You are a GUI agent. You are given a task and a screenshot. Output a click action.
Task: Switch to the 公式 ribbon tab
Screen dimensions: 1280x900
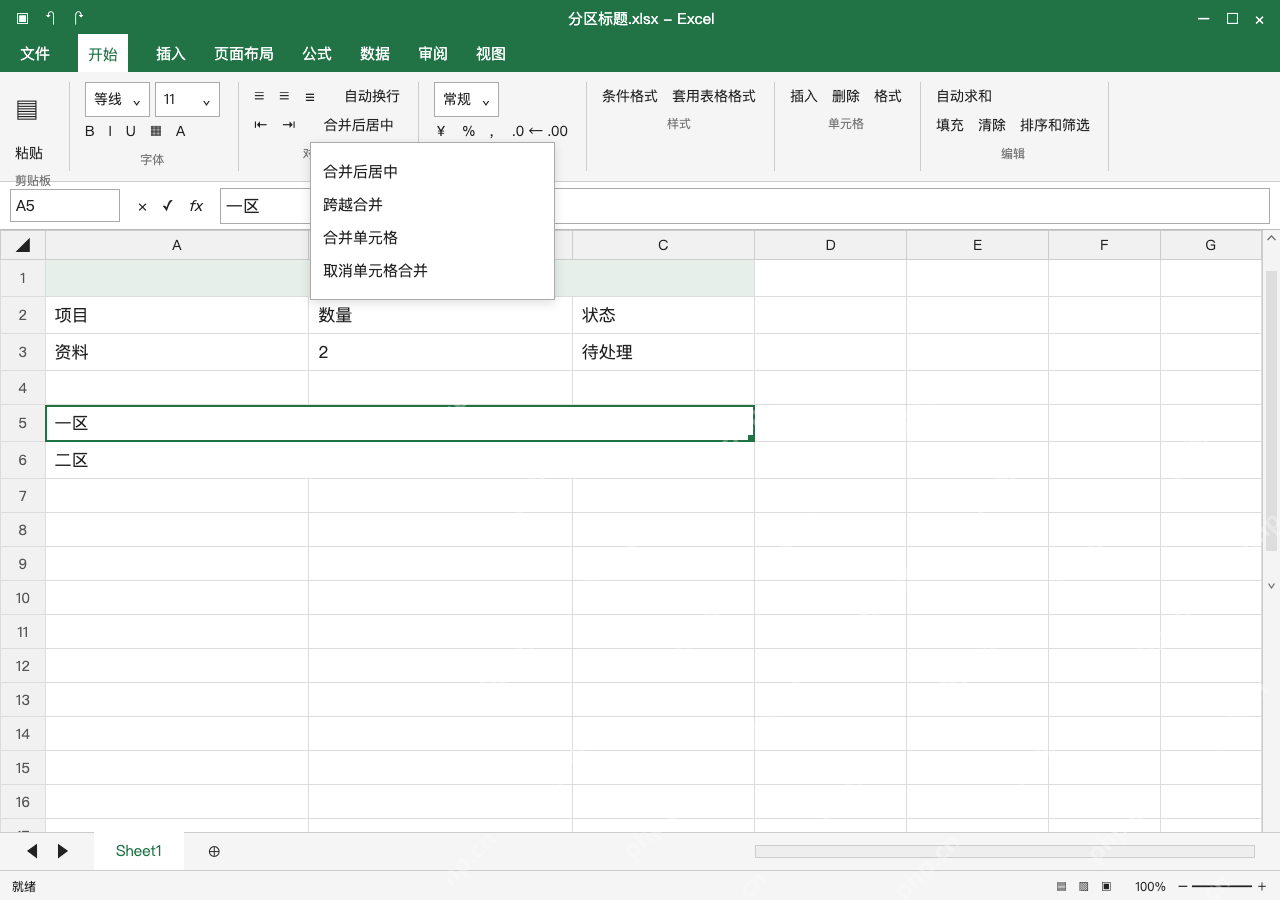coord(317,54)
